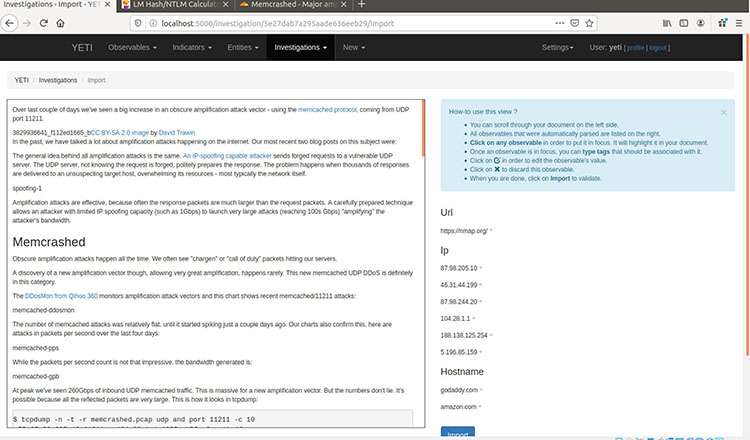Click the blue Import button
The width and height of the screenshot is (750, 440).
tap(458, 432)
